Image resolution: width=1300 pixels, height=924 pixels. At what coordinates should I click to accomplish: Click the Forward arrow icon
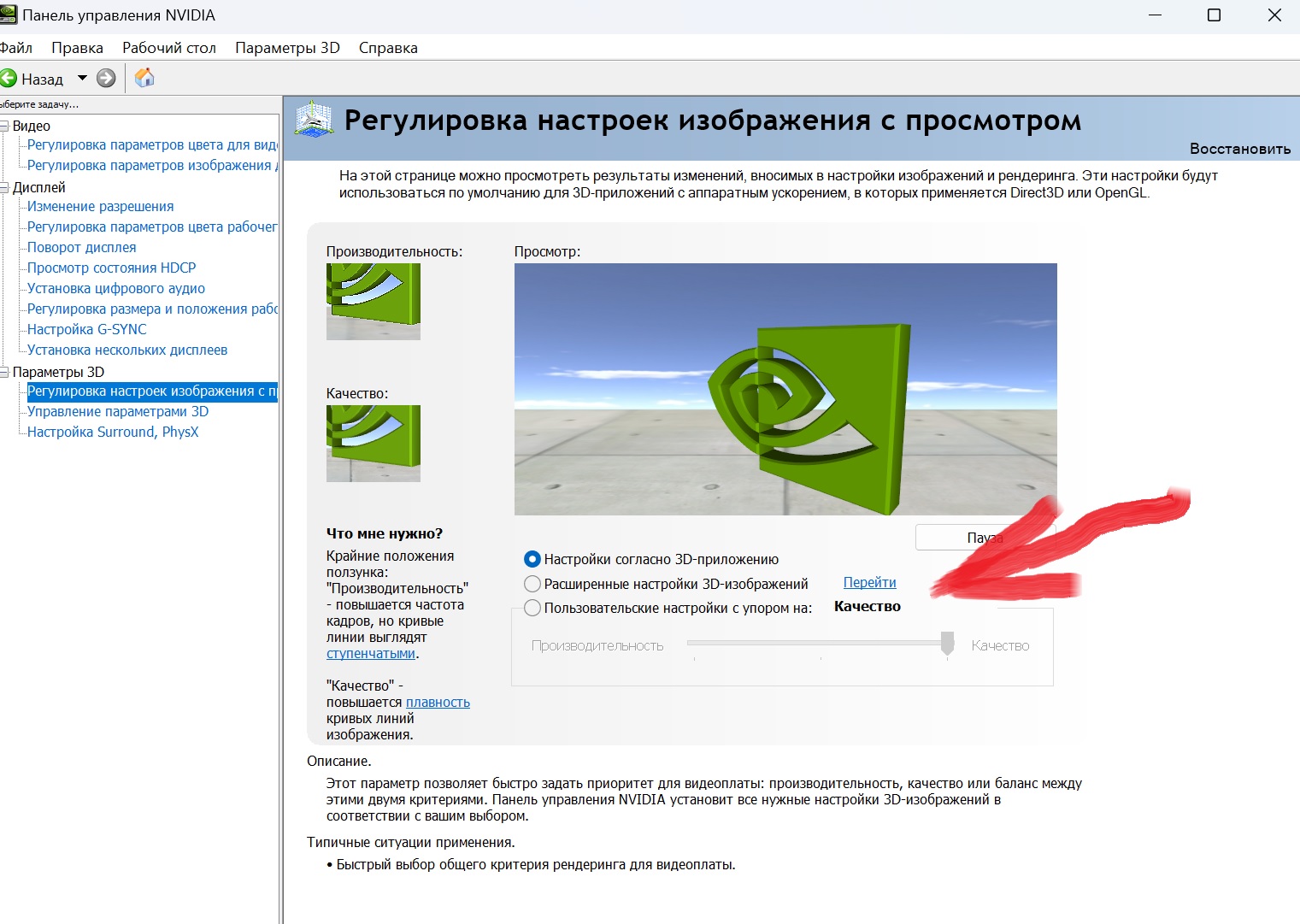coord(106,79)
